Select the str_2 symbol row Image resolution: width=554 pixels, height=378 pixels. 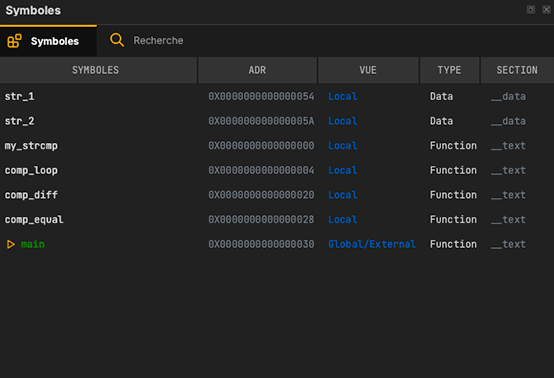(x=277, y=121)
